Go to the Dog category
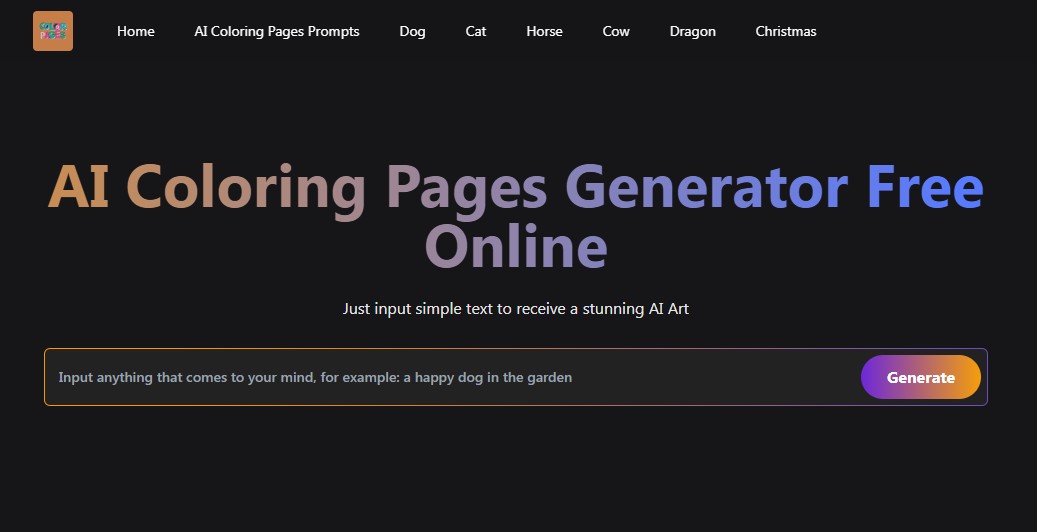 pos(412,31)
